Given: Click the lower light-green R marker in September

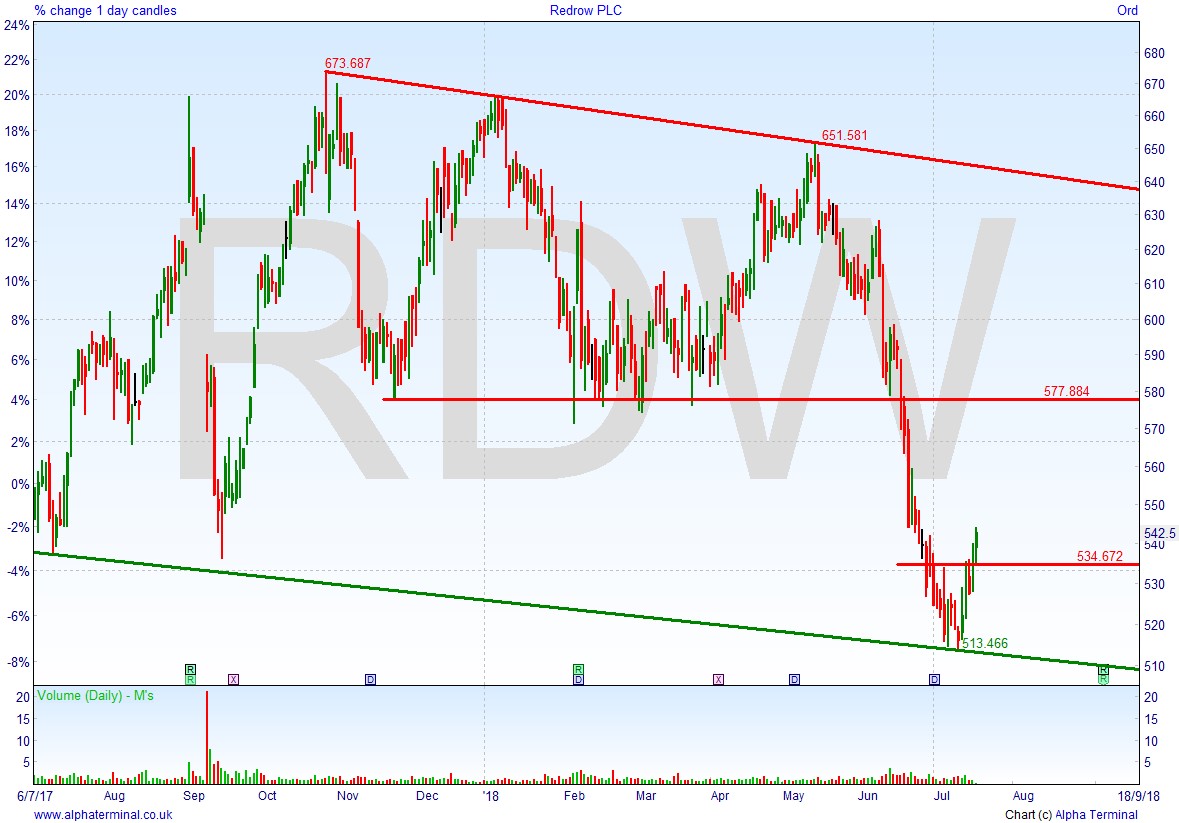Looking at the screenshot, I should coord(190,679).
